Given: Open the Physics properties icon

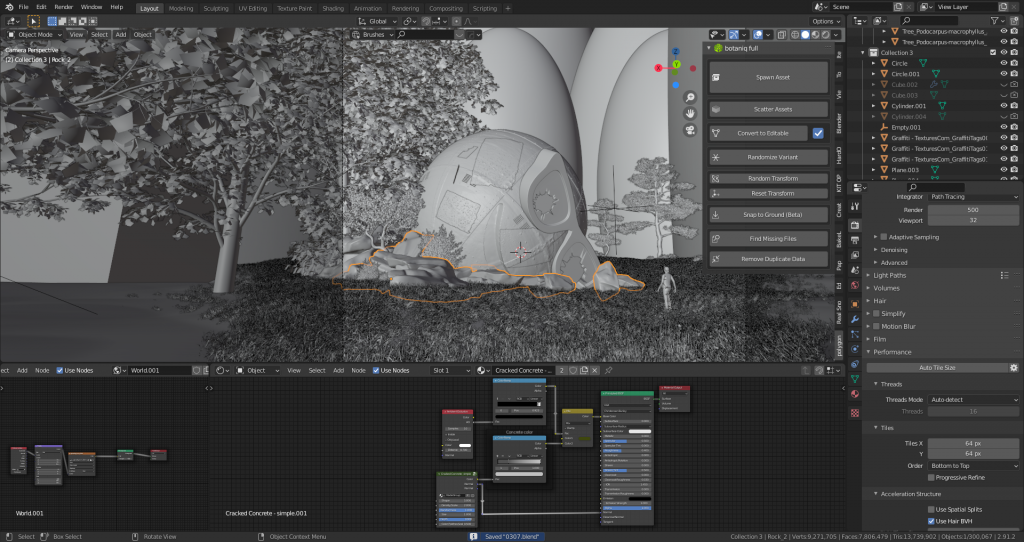Looking at the screenshot, I should click(x=855, y=349).
